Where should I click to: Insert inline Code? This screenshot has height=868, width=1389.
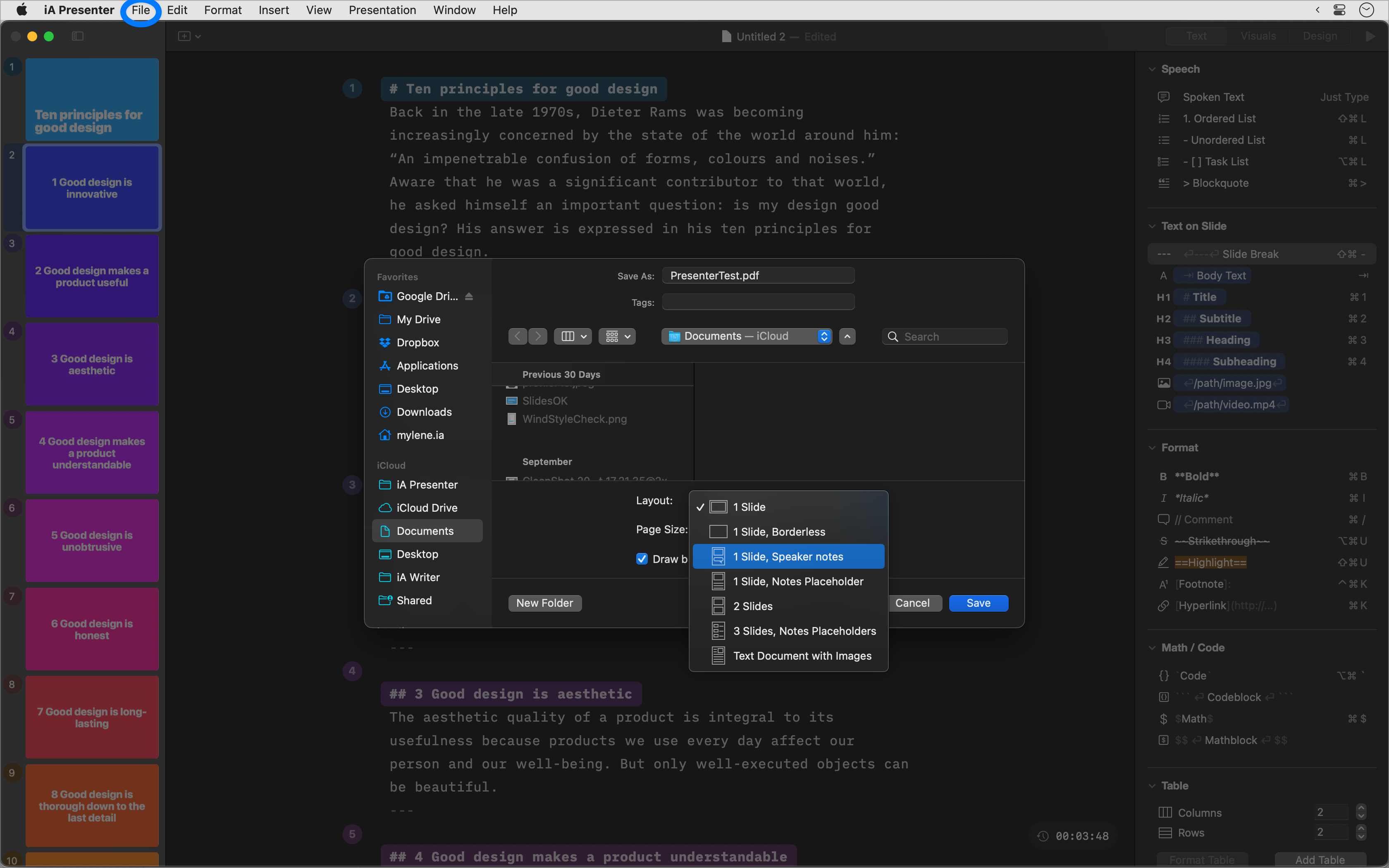pyautogui.click(x=1262, y=676)
